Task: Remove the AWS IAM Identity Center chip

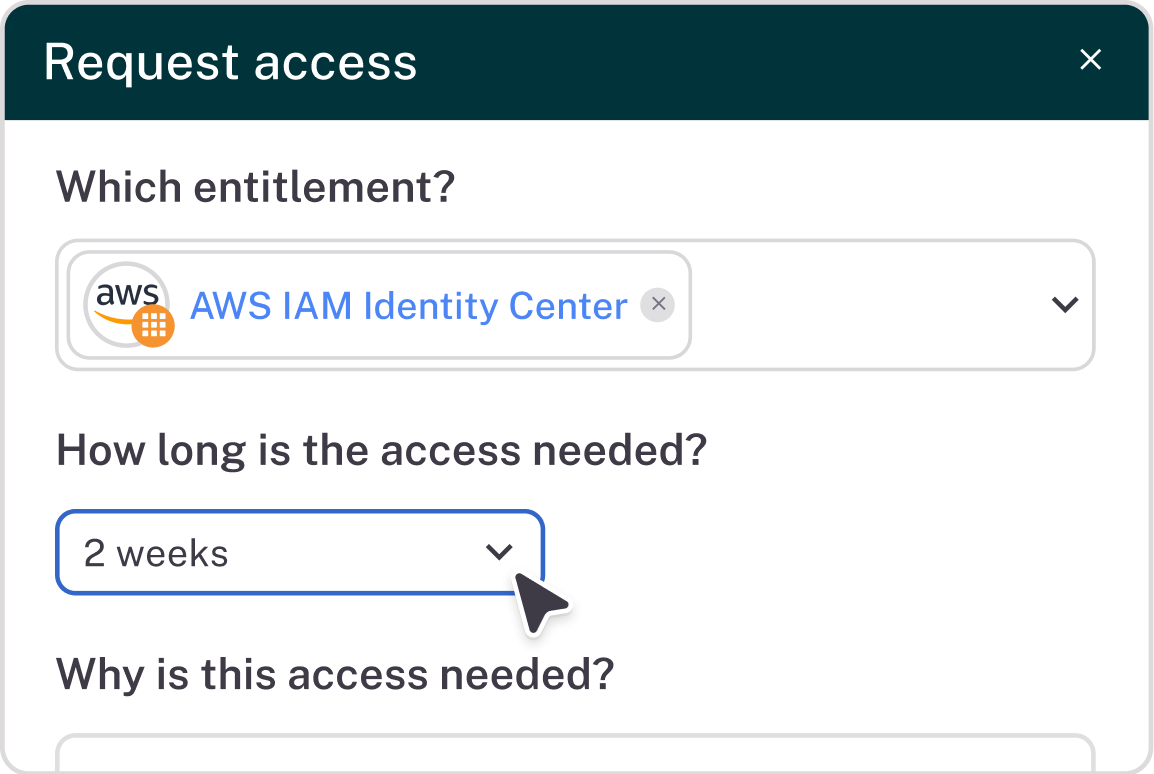Action: coord(657,305)
